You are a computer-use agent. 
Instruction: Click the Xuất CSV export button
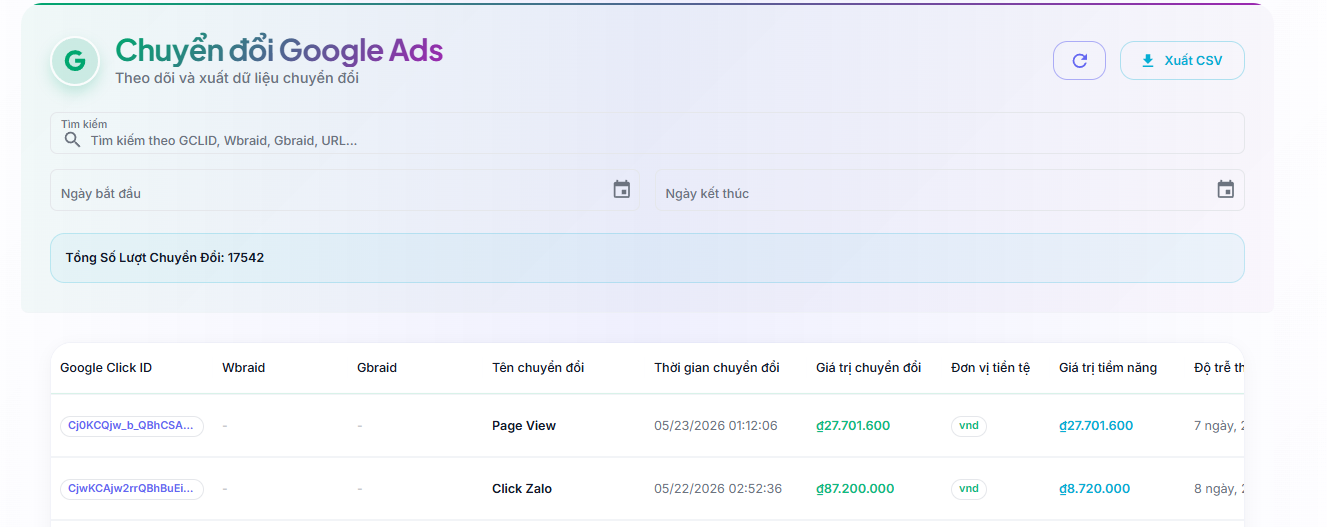(1182, 60)
